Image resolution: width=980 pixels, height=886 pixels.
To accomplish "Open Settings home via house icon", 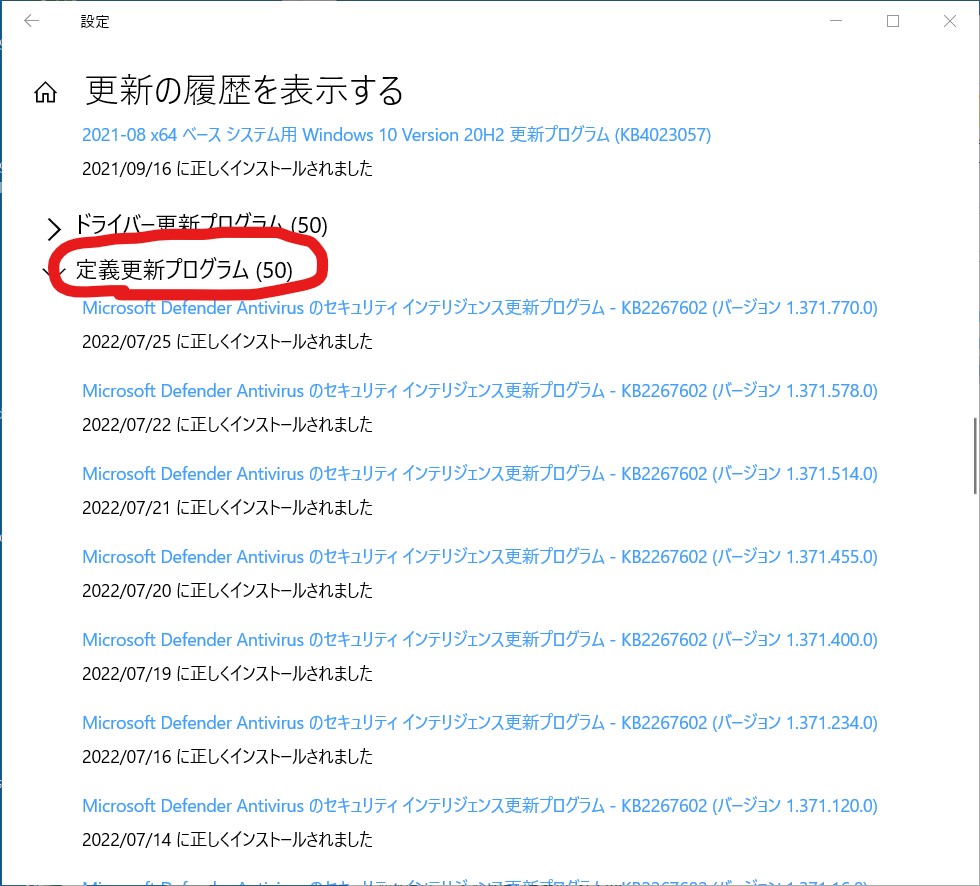I will 45,92.
